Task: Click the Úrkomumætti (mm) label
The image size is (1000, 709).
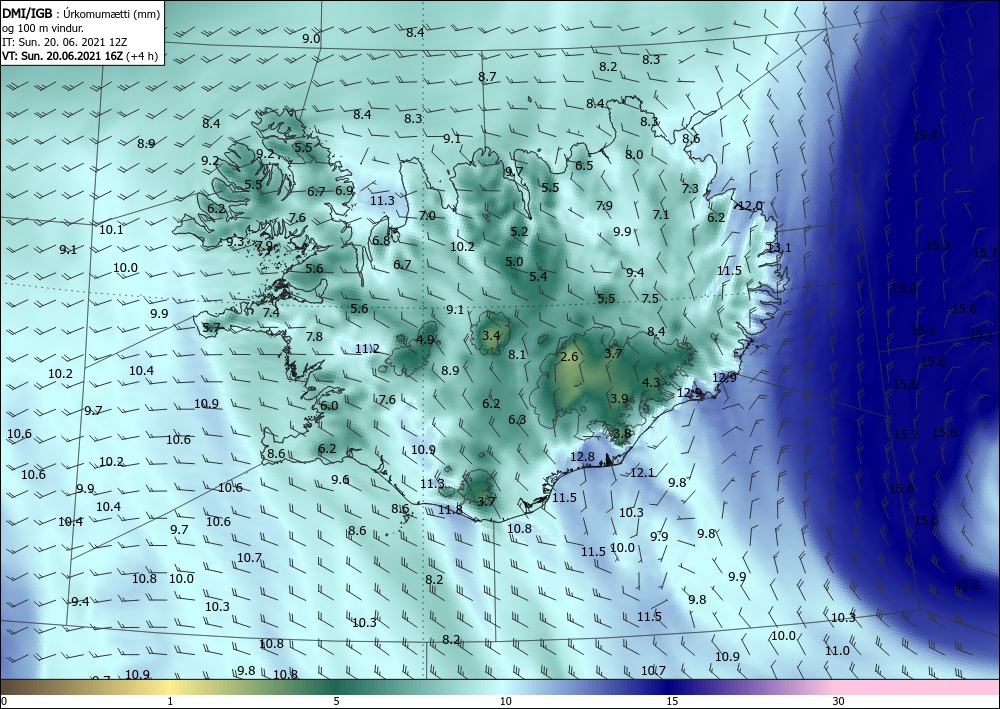Action: pyautogui.click(x=111, y=13)
